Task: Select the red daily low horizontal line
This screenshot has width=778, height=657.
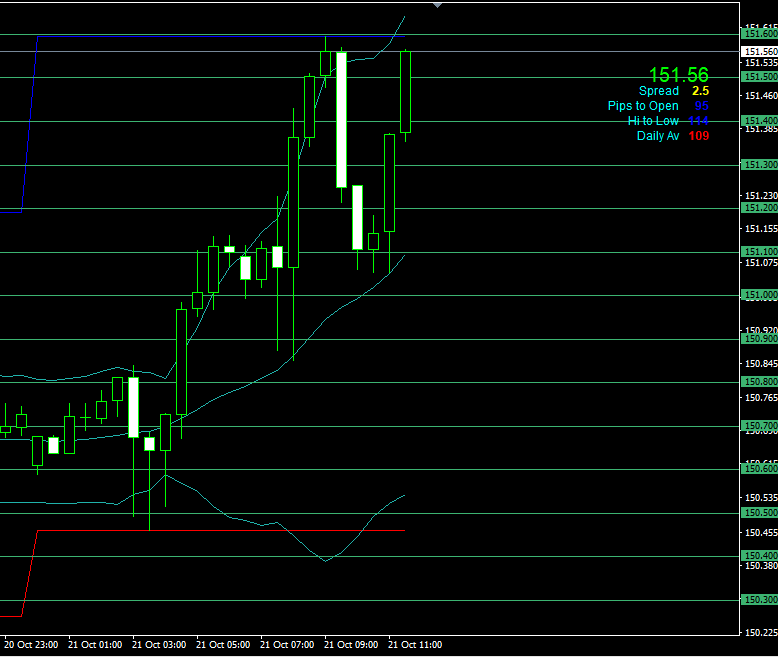Action: (x=200, y=530)
